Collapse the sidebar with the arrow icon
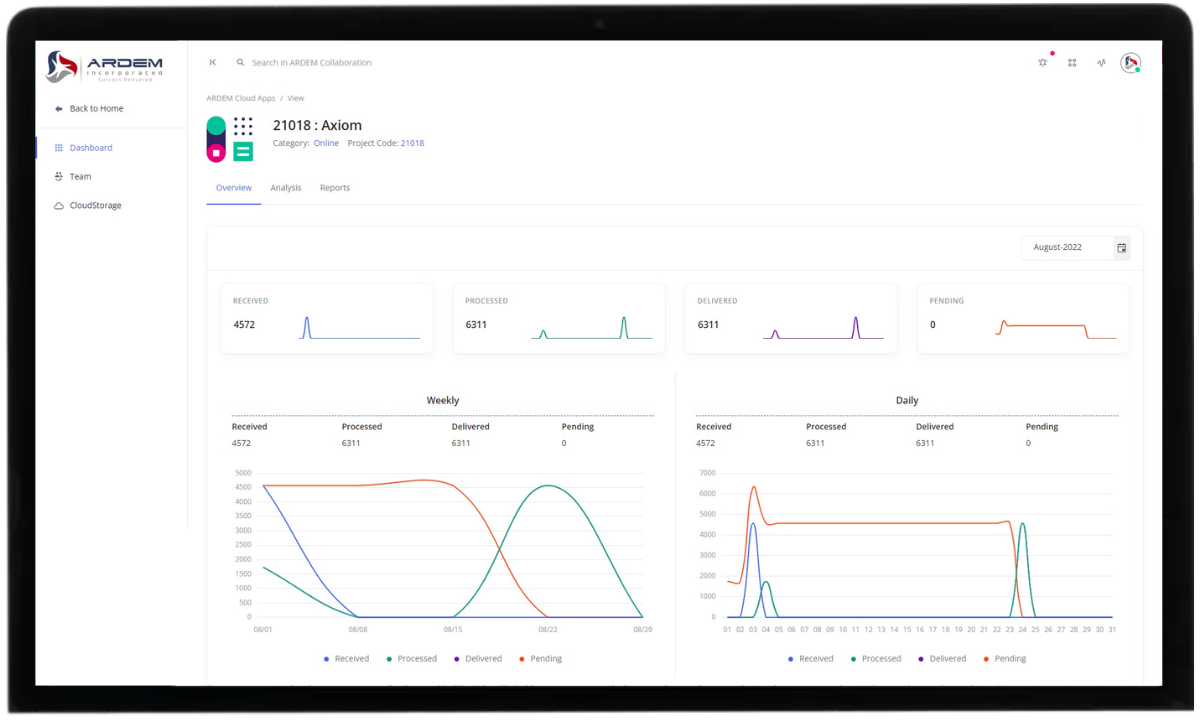Screen dimensions: 1200x720 [212, 62]
